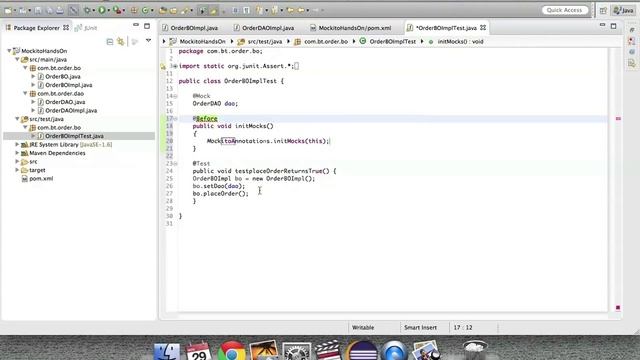Click com.bt.order.bo in editor breadcrumb
The width and height of the screenshot is (640, 360).
(326, 42)
